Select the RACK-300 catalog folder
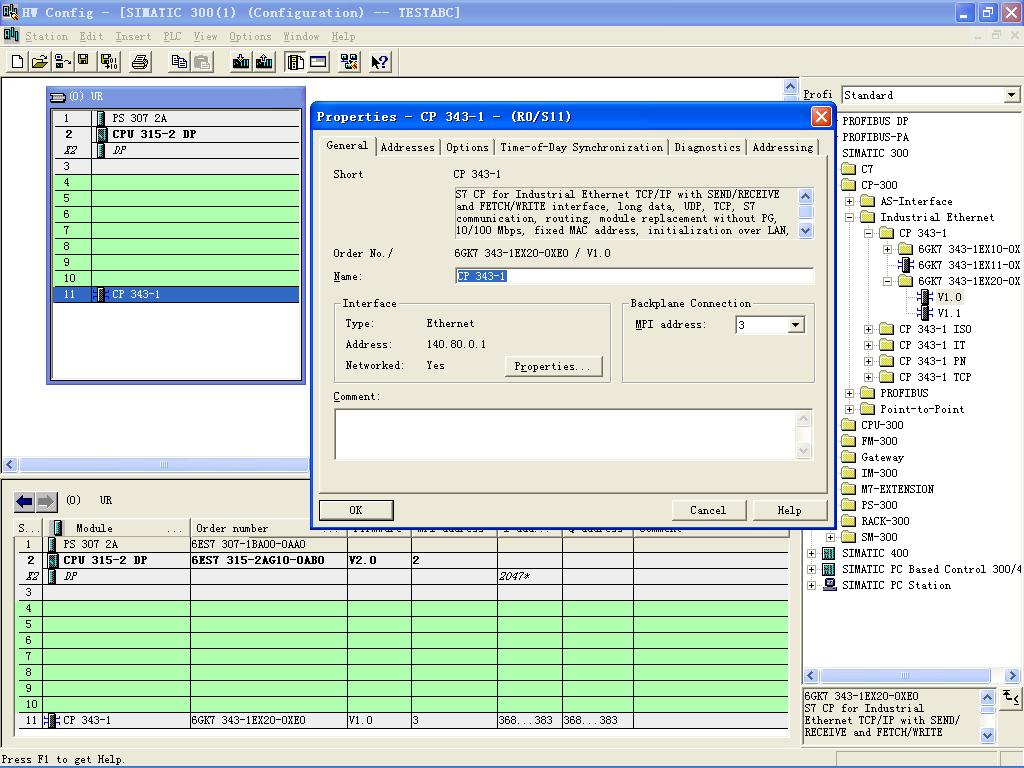The width and height of the screenshot is (1024, 768). (885, 521)
